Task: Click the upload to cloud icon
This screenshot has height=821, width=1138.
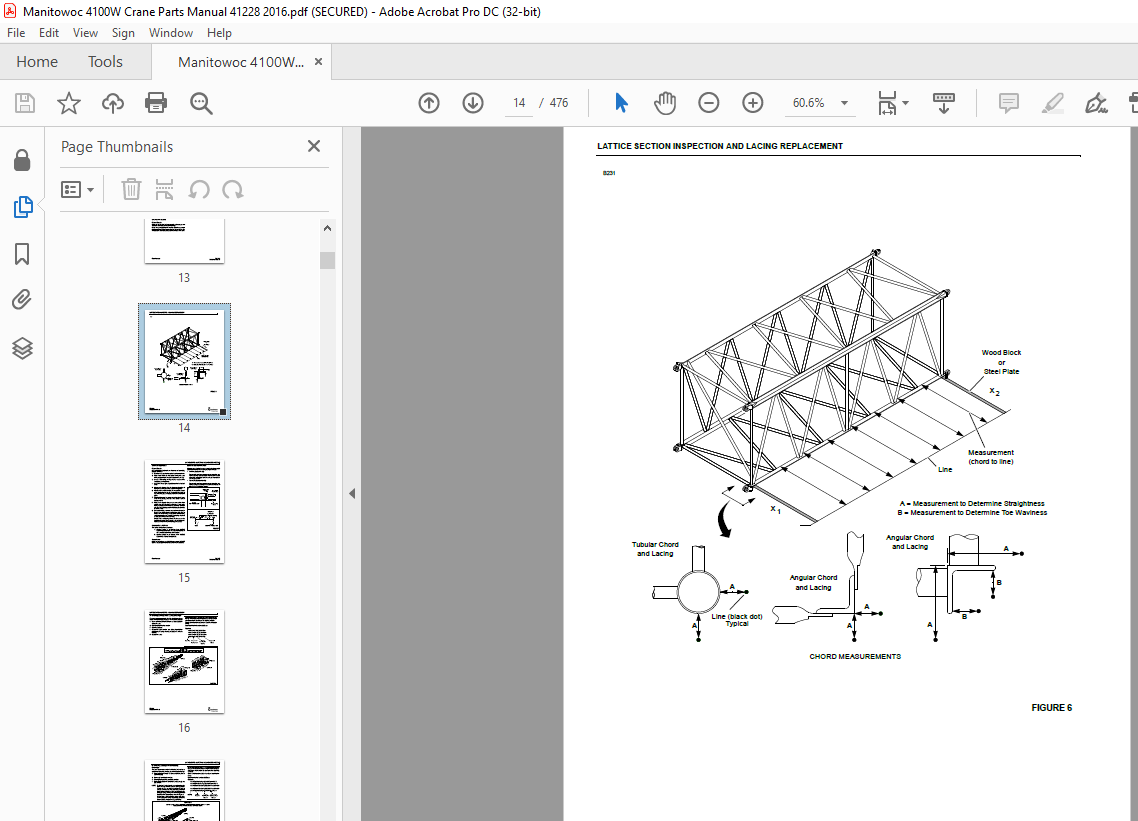Action: (112, 103)
